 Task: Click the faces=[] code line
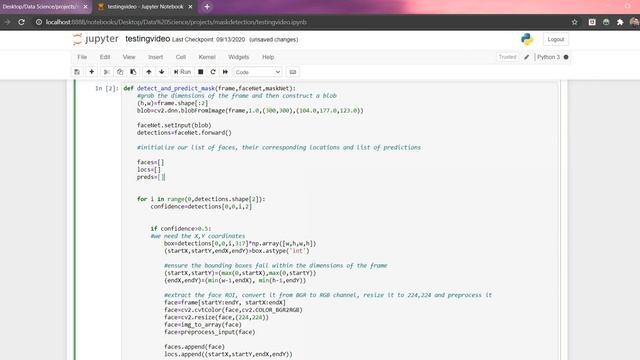coord(151,162)
